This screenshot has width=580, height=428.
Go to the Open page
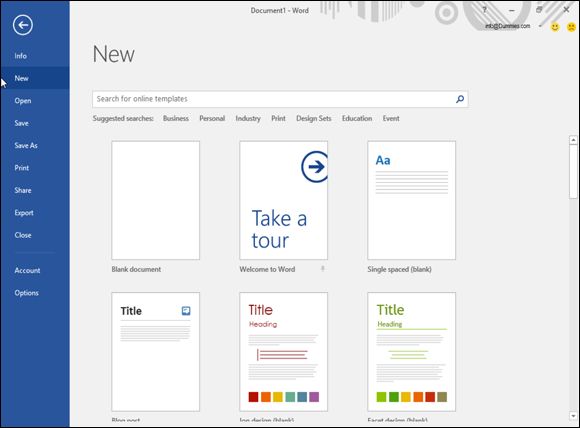point(35,101)
